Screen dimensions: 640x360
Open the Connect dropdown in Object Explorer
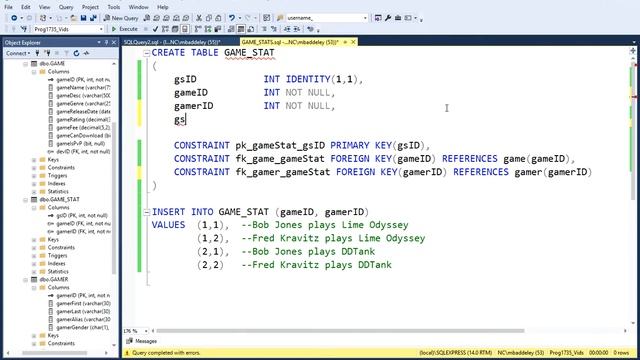pyautogui.click(x=18, y=53)
